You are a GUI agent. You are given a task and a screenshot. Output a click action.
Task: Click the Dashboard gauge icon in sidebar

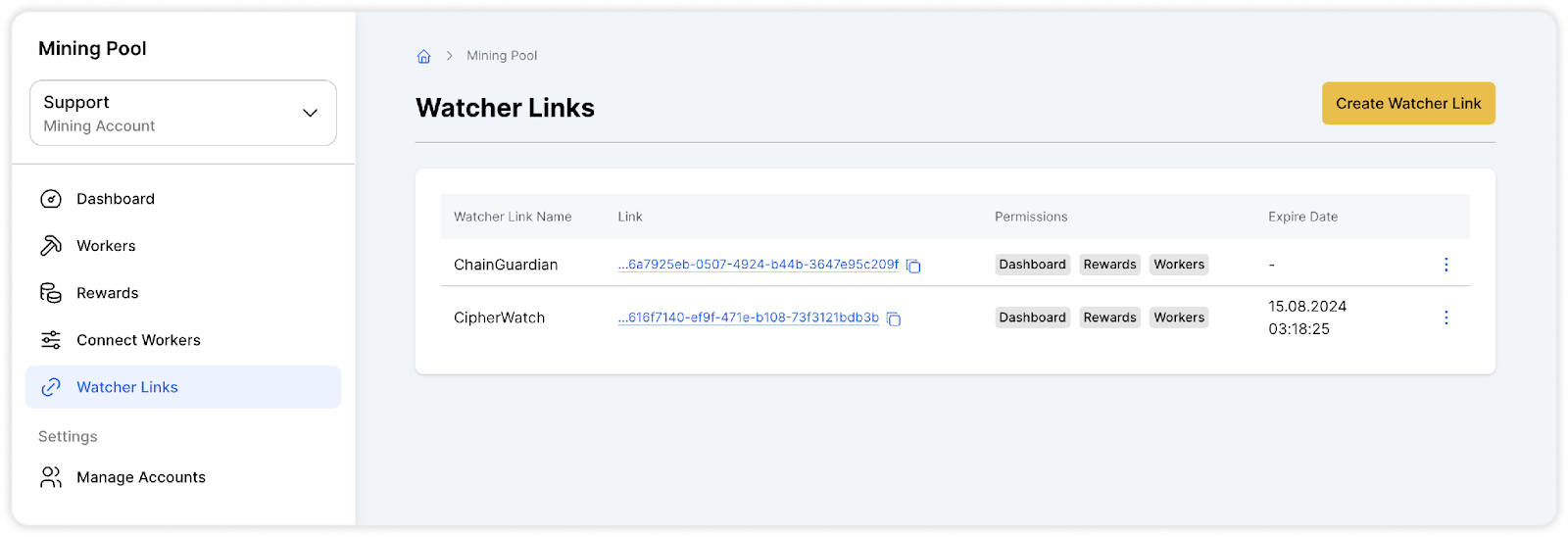click(x=51, y=199)
